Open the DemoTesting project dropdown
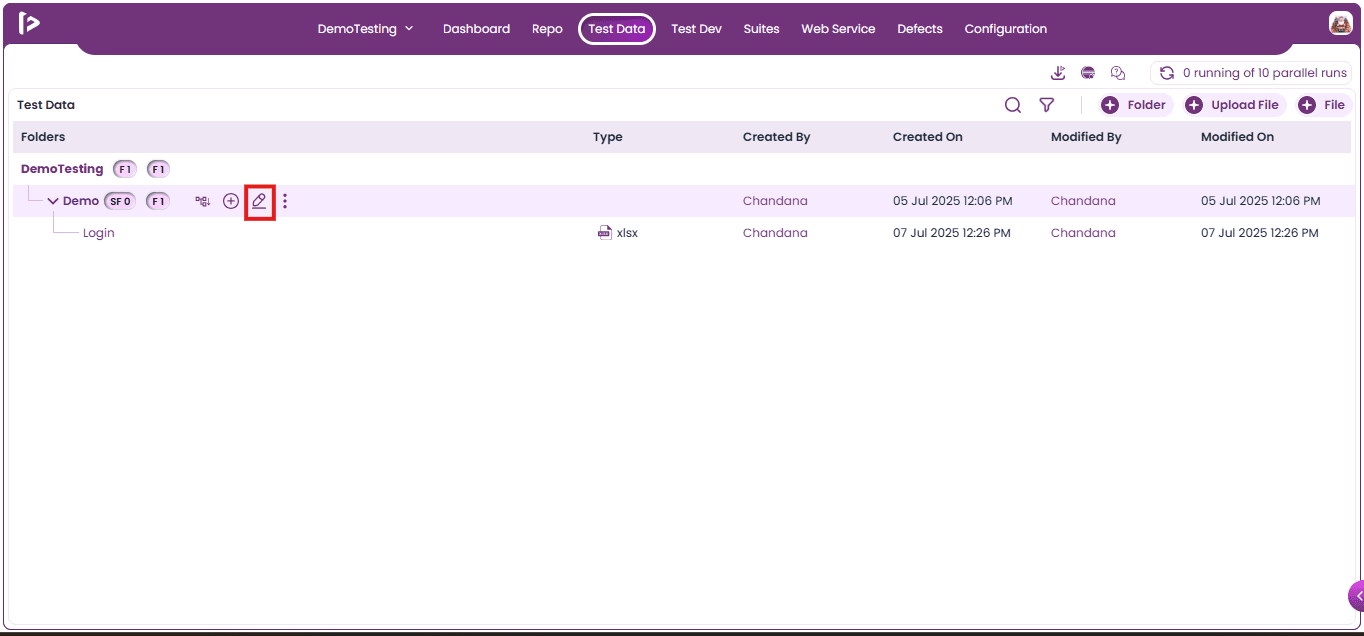 365,29
